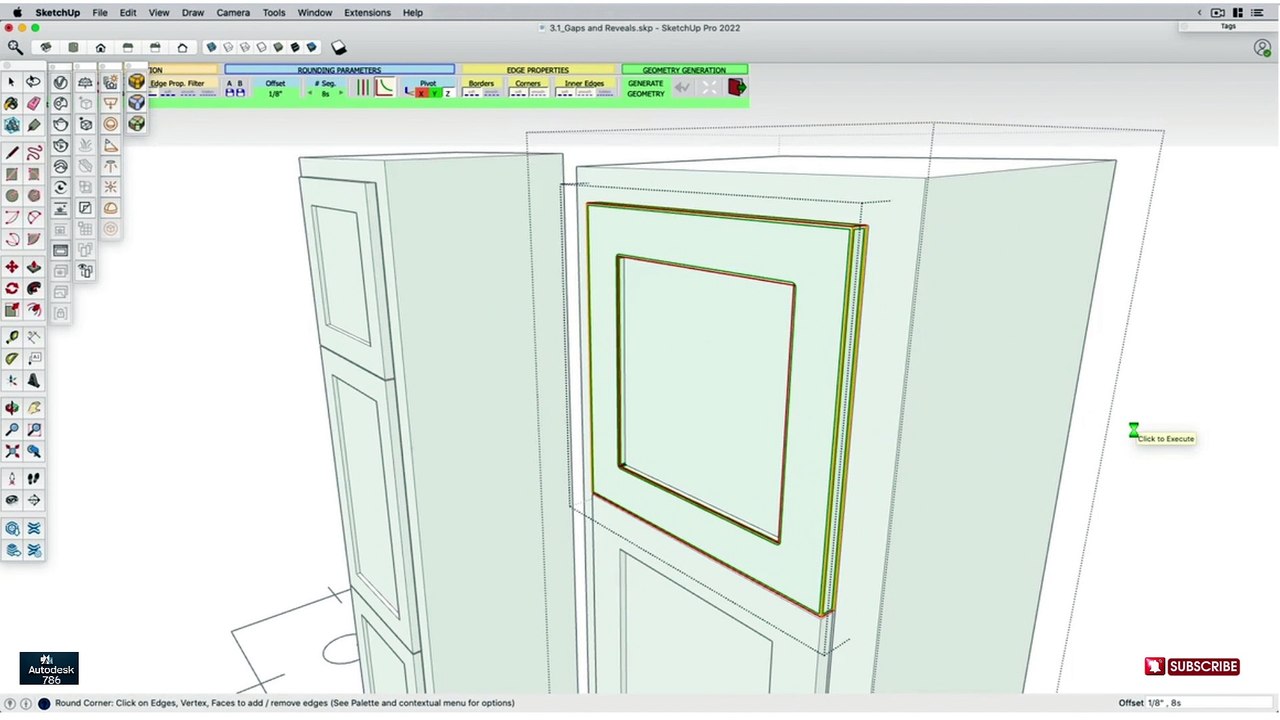Image resolution: width=1280 pixels, height=720 pixels.
Task: Select the Dimensions tool
Action: (x=34, y=336)
